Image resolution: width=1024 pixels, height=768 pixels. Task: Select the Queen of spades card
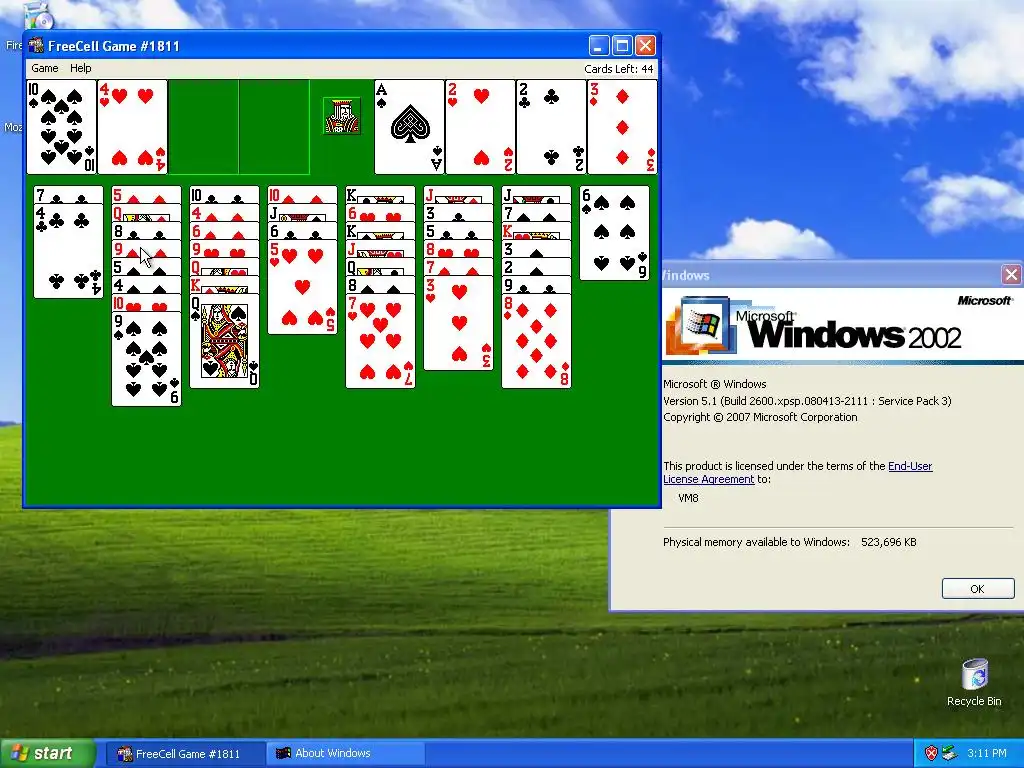point(224,341)
